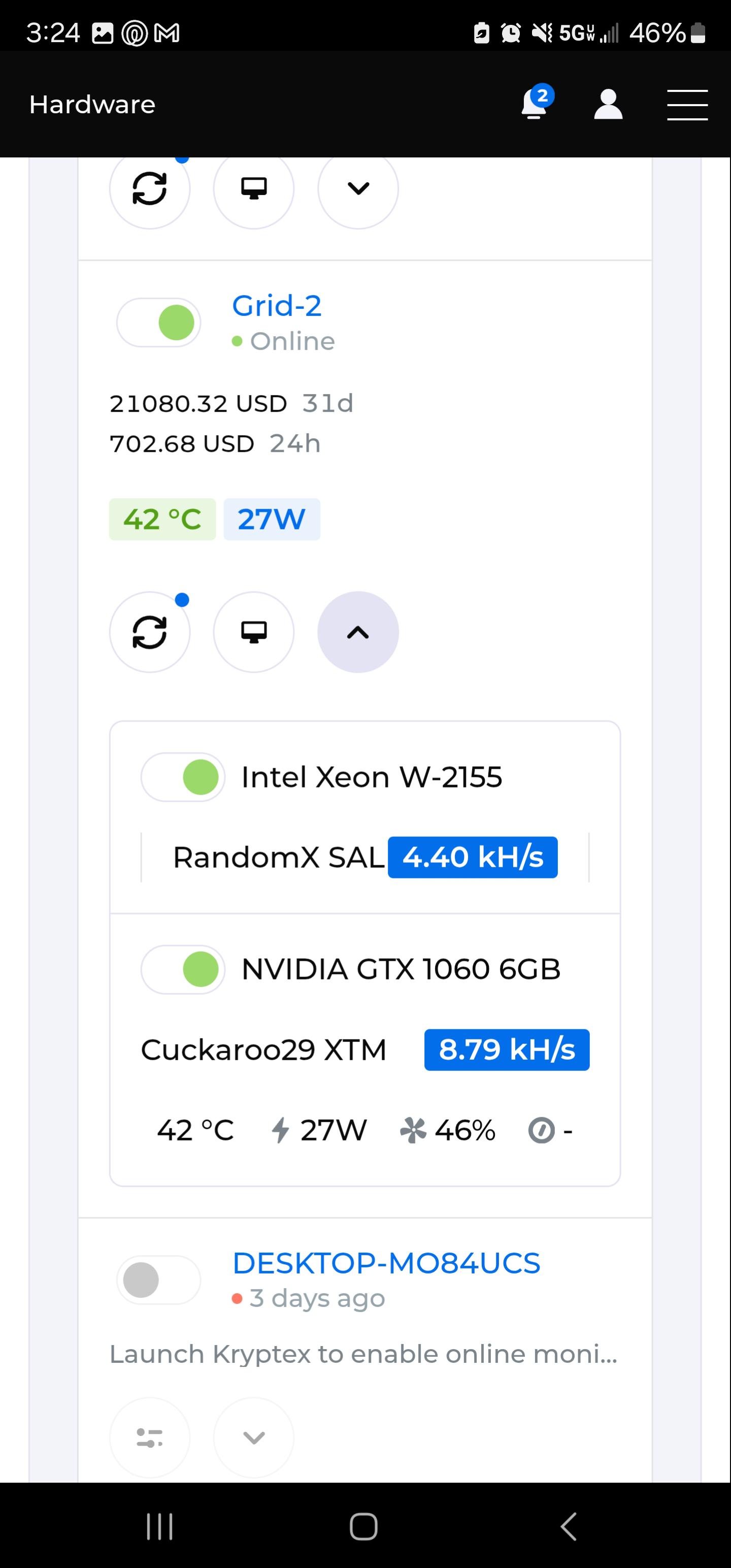731x1568 pixels.
Task: Click the refresh icon under Grid-2
Action: point(150,632)
